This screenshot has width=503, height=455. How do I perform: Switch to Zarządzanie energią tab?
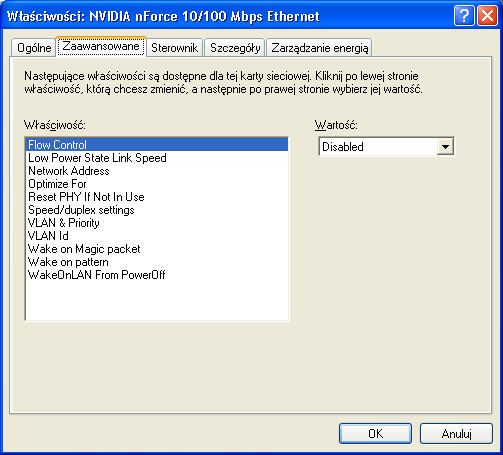[319, 48]
